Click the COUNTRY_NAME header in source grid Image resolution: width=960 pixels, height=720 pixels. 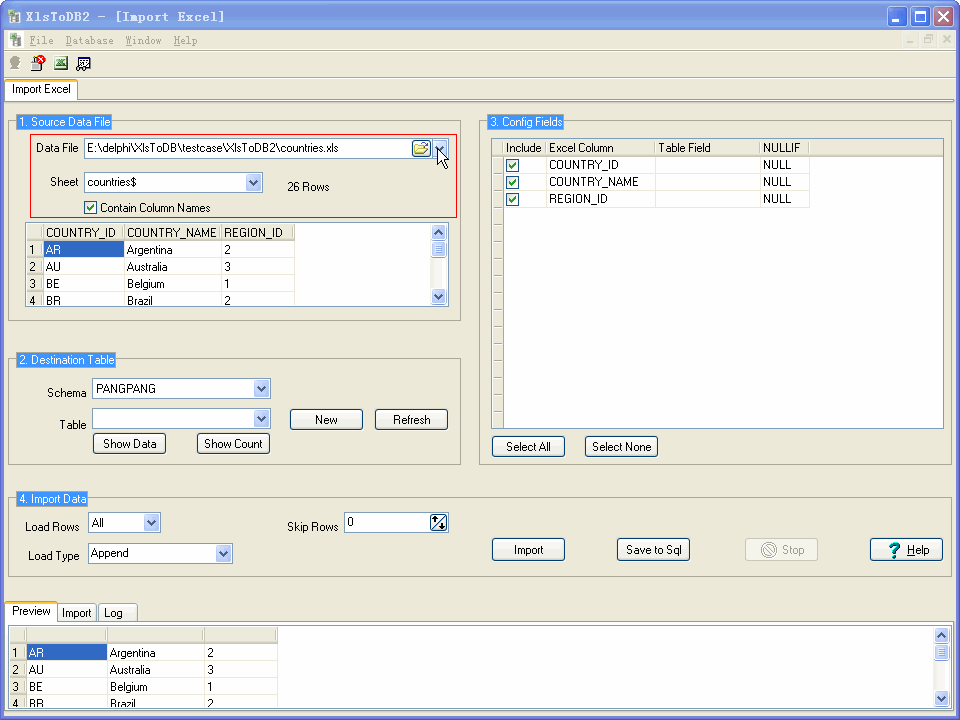pyautogui.click(x=172, y=233)
